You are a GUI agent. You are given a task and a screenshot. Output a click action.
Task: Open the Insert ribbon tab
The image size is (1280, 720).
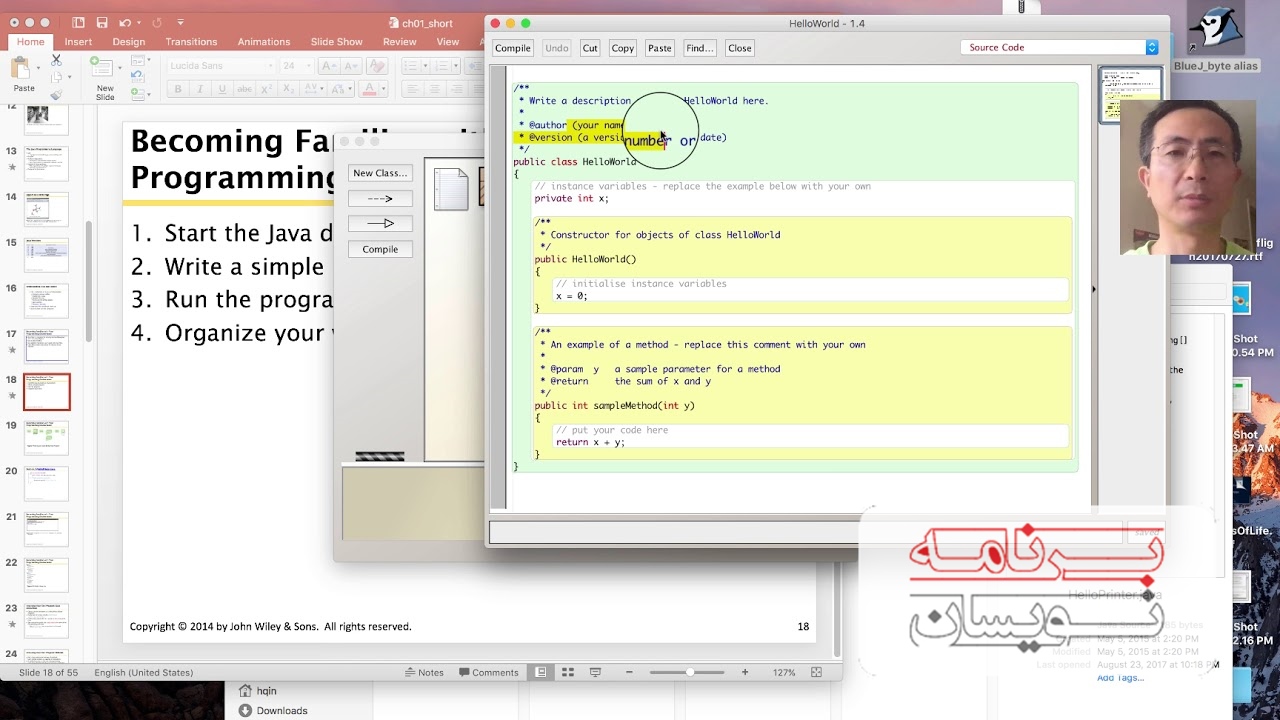[78, 42]
